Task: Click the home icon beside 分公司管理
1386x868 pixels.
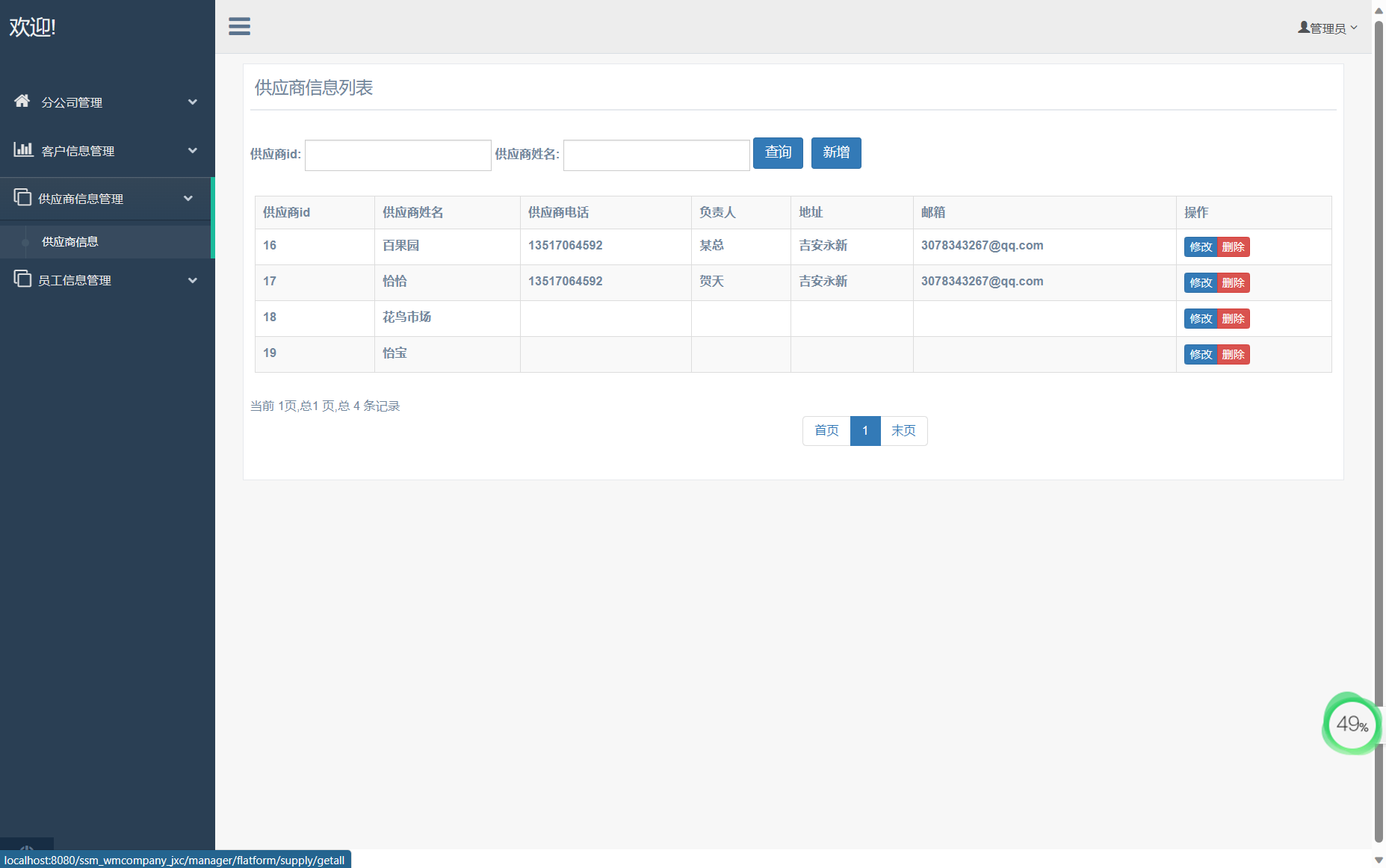Action: pos(22,101)
